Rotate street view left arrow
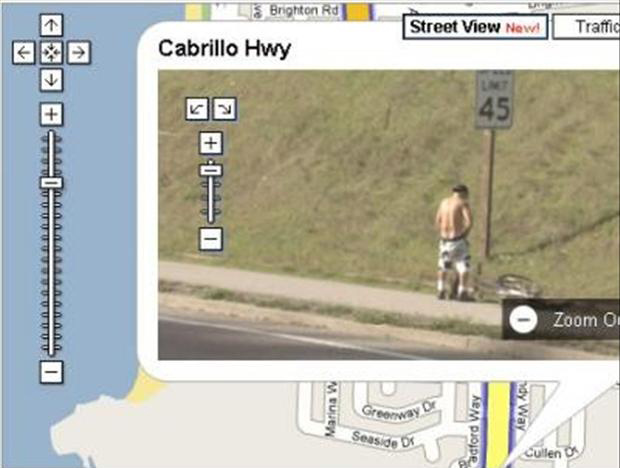Viewport: 620px width, 468px height. pos(197,109)
